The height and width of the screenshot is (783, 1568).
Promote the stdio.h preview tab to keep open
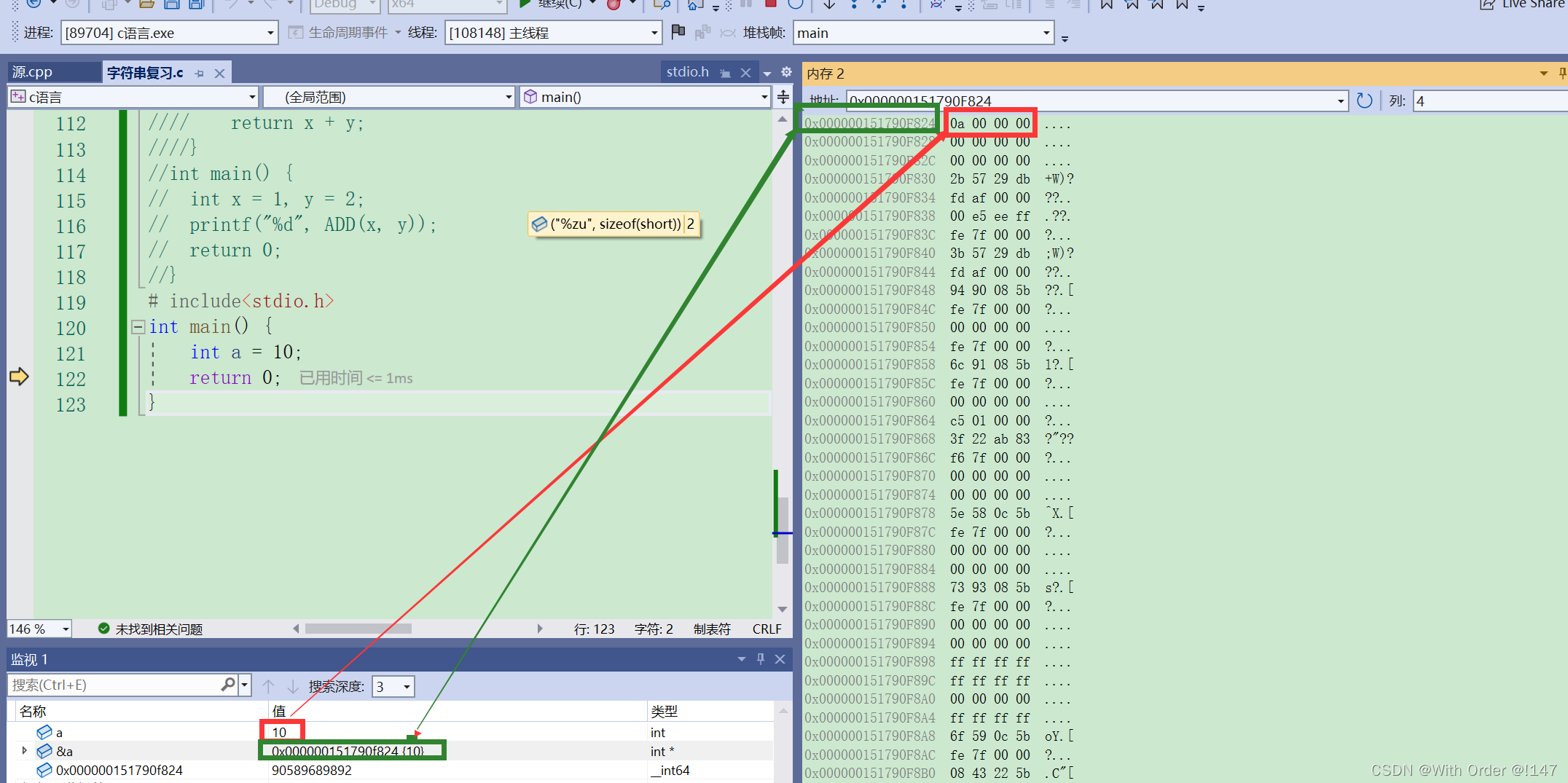click(725, 73)
